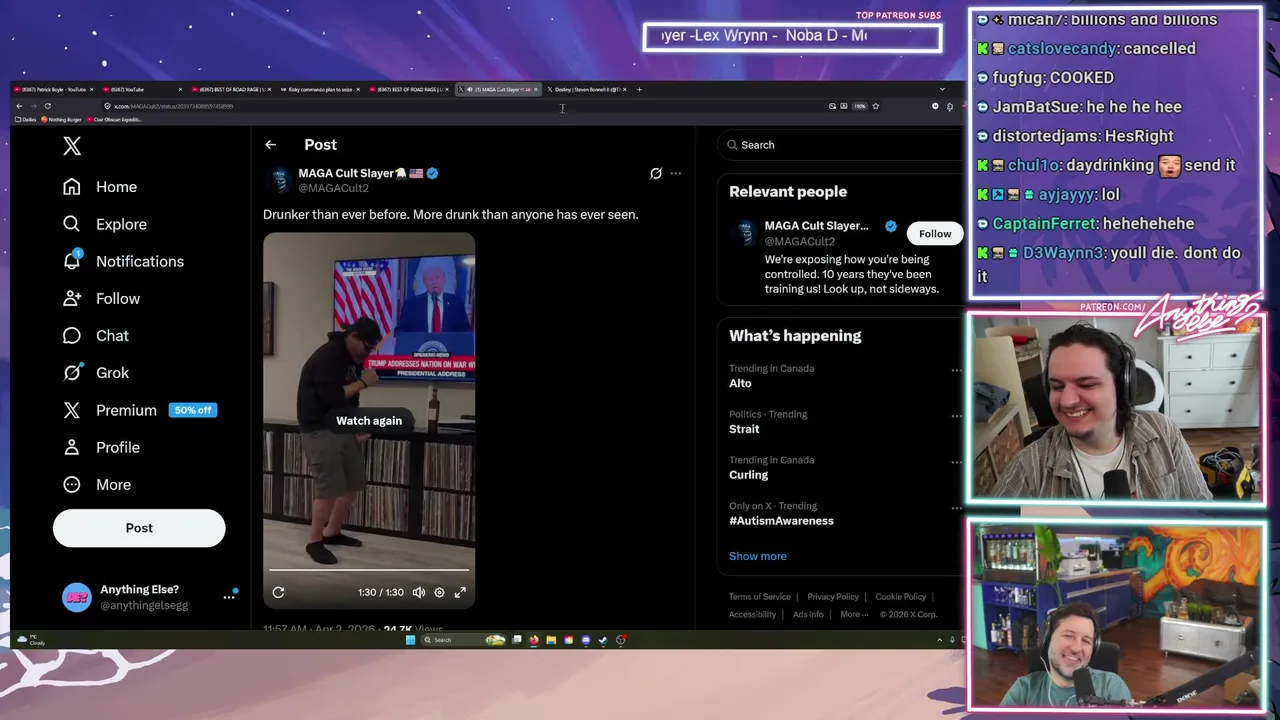
Task: Open more options for Strait trend
Action: pos(956,417)
